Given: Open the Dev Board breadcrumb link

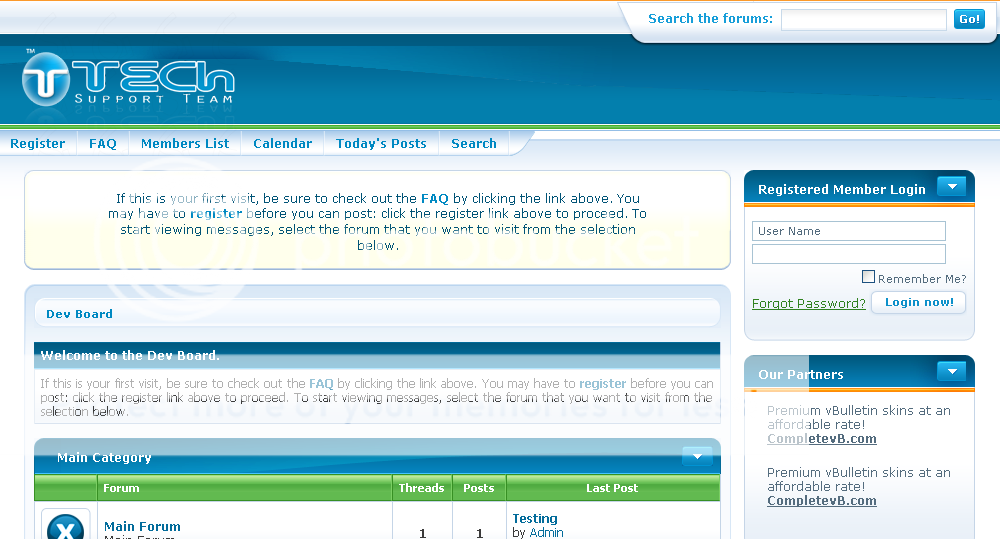Looking at the screenshot, I should [79, 314].
